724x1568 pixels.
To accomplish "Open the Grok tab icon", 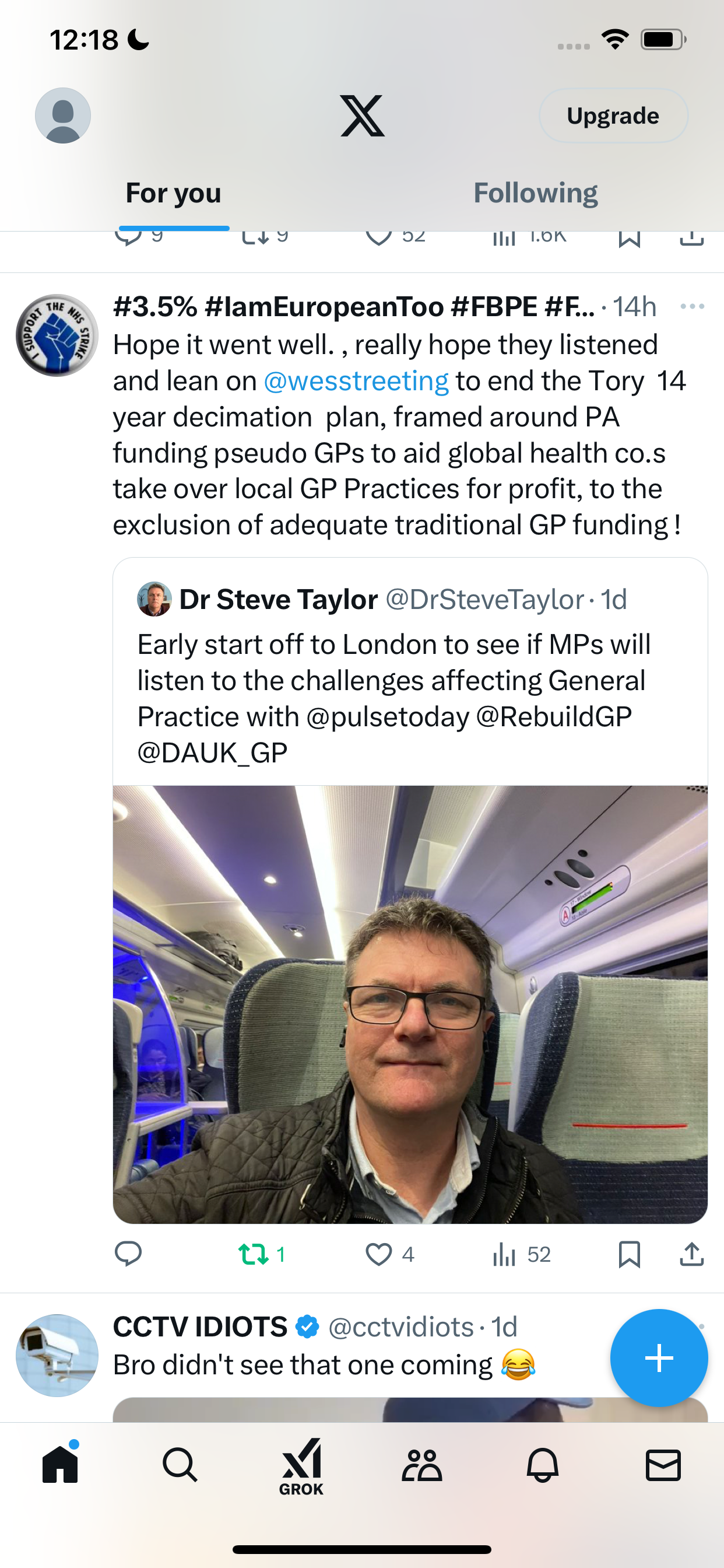I will pos(301,1466).
